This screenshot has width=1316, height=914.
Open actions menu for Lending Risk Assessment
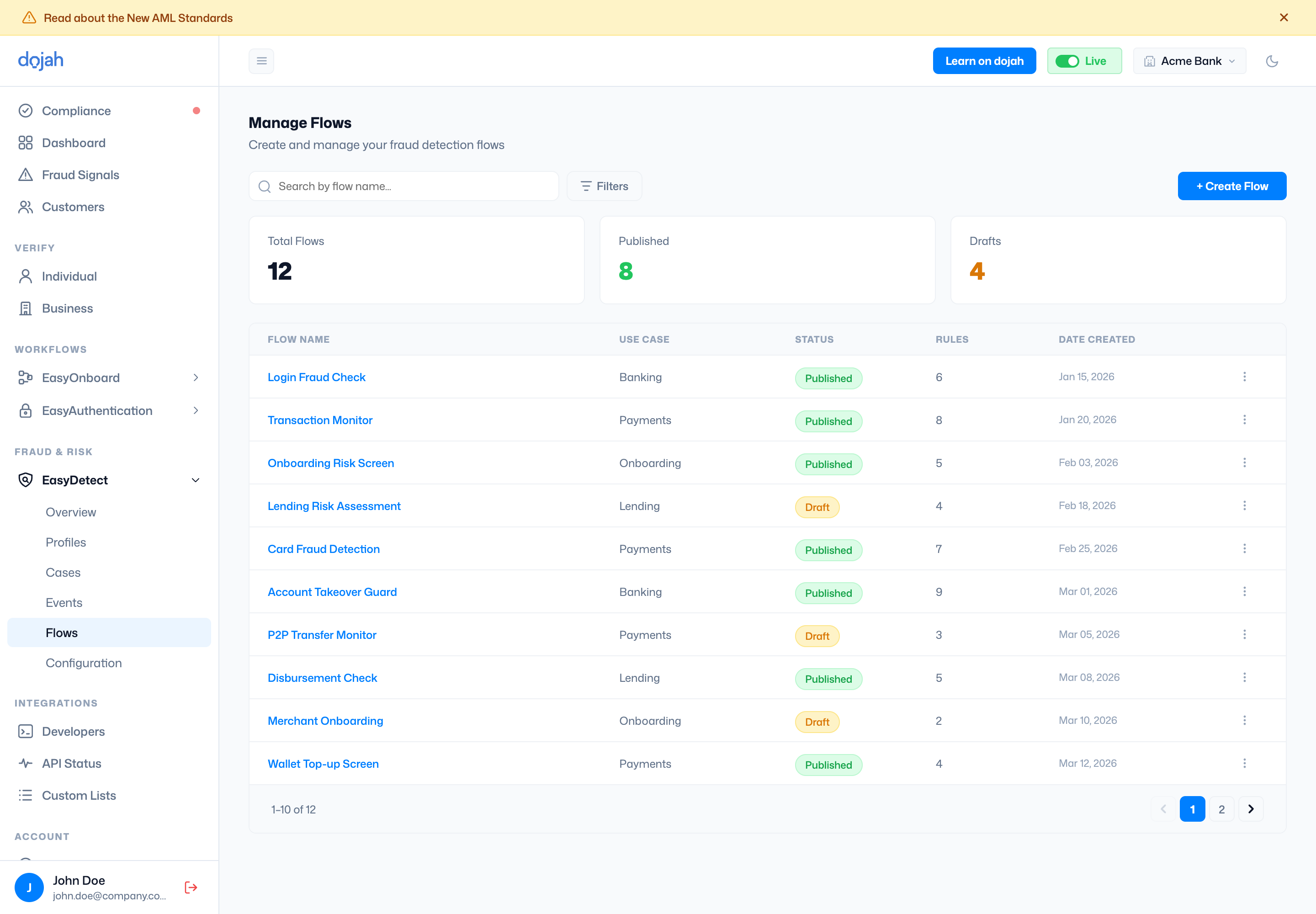(1244, 506)
